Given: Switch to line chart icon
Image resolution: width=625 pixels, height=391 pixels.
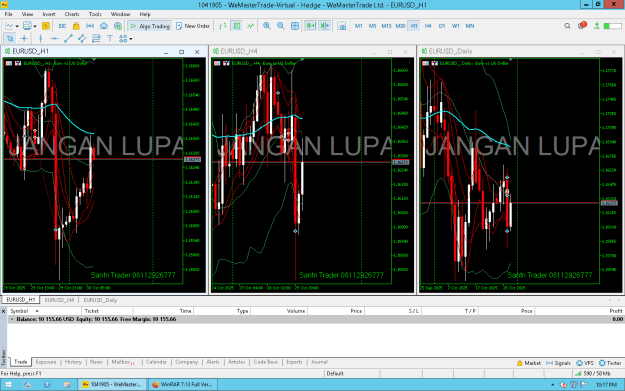Looking at the screenshot, I should point(251,26).
